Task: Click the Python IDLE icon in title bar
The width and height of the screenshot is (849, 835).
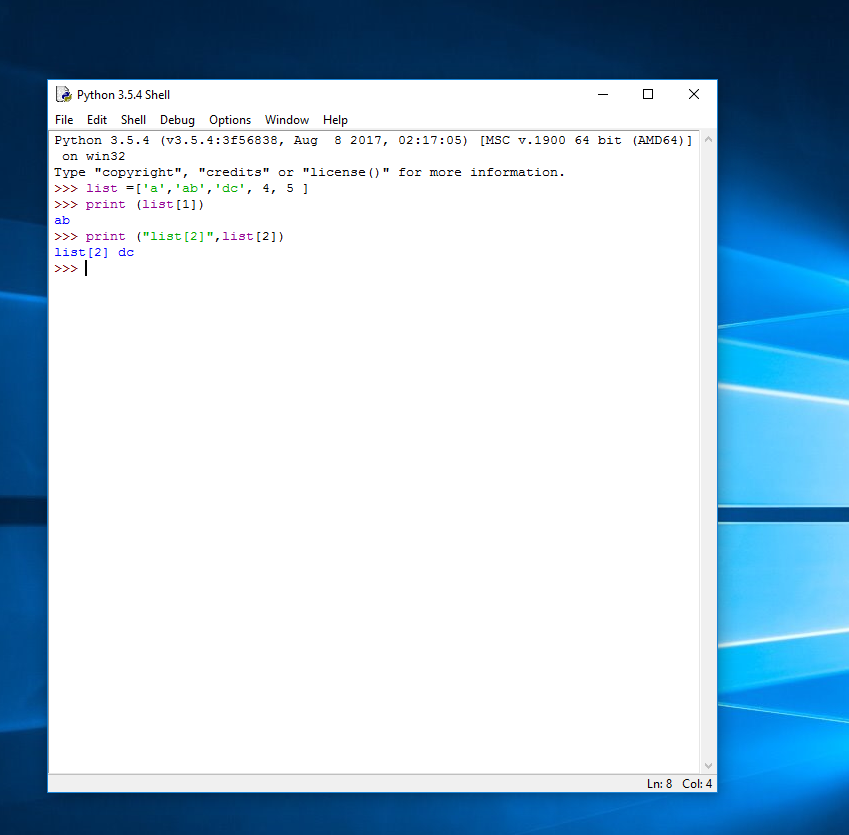Action: 64,95
